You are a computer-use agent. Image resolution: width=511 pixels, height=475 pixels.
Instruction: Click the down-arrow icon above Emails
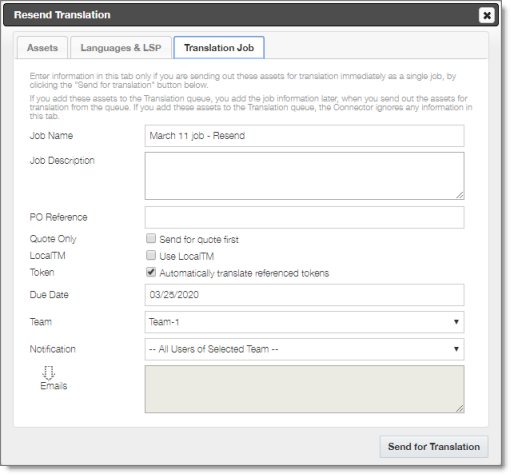(x=49, y=373)
